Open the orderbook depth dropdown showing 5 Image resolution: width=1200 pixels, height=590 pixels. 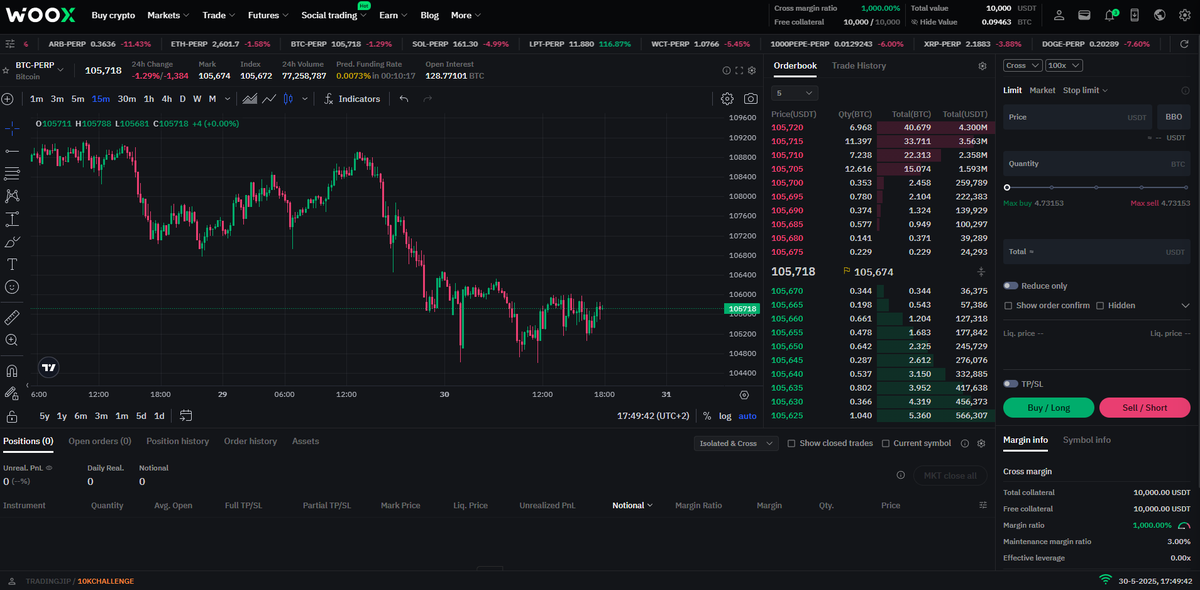795,93
